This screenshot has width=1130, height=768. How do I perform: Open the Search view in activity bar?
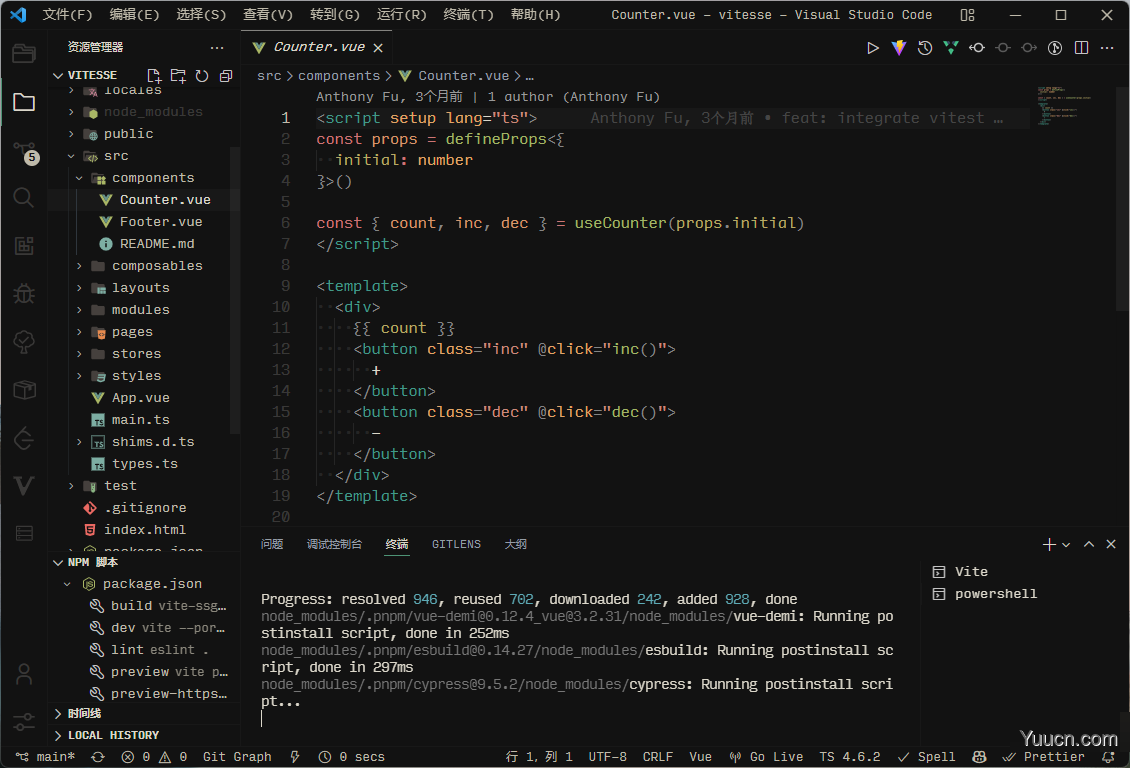tap(24, 197)
